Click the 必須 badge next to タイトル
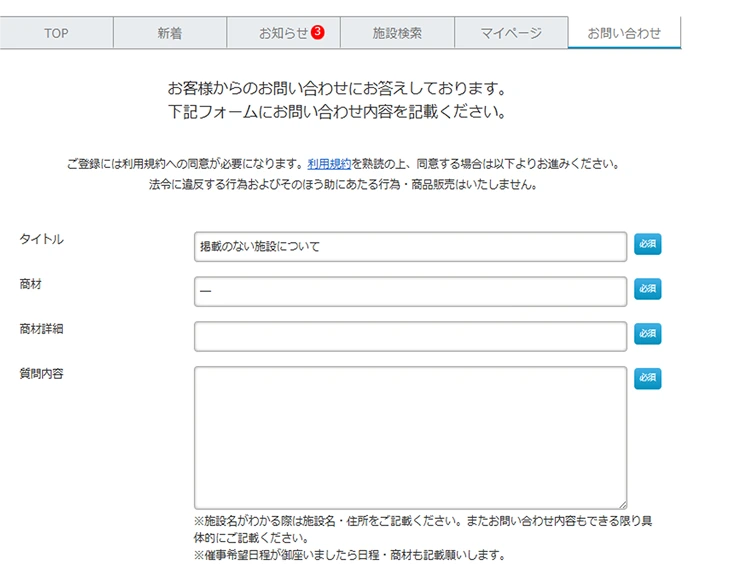 (647, 244)
